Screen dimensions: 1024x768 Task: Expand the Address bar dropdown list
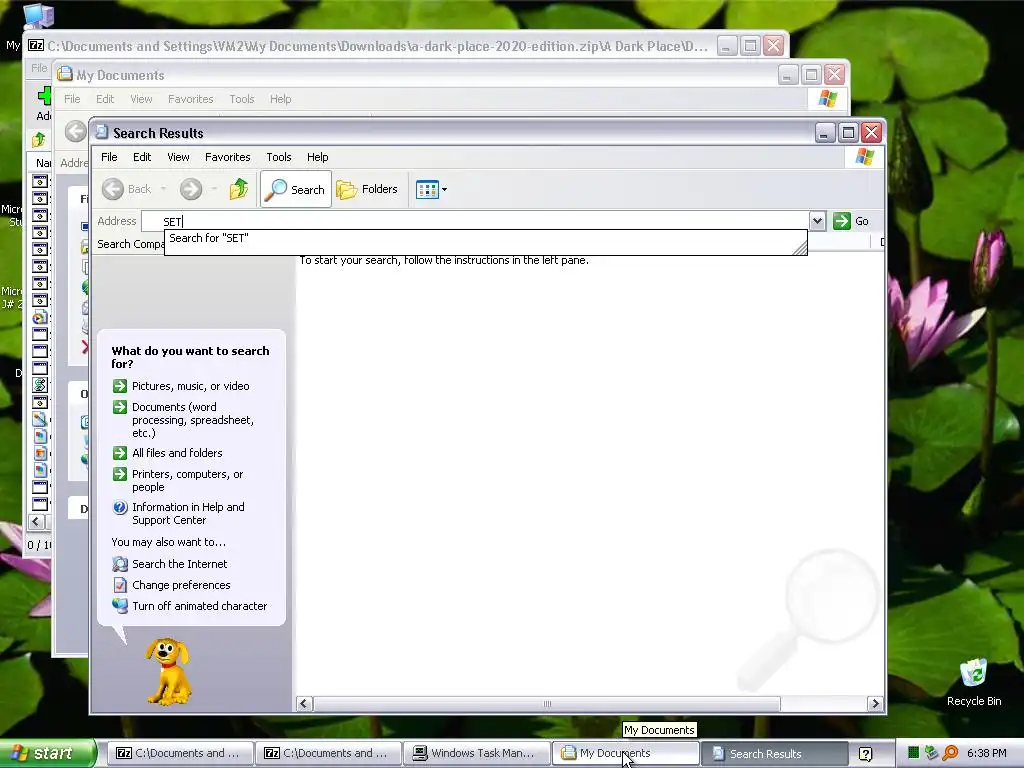coord(817,221)
